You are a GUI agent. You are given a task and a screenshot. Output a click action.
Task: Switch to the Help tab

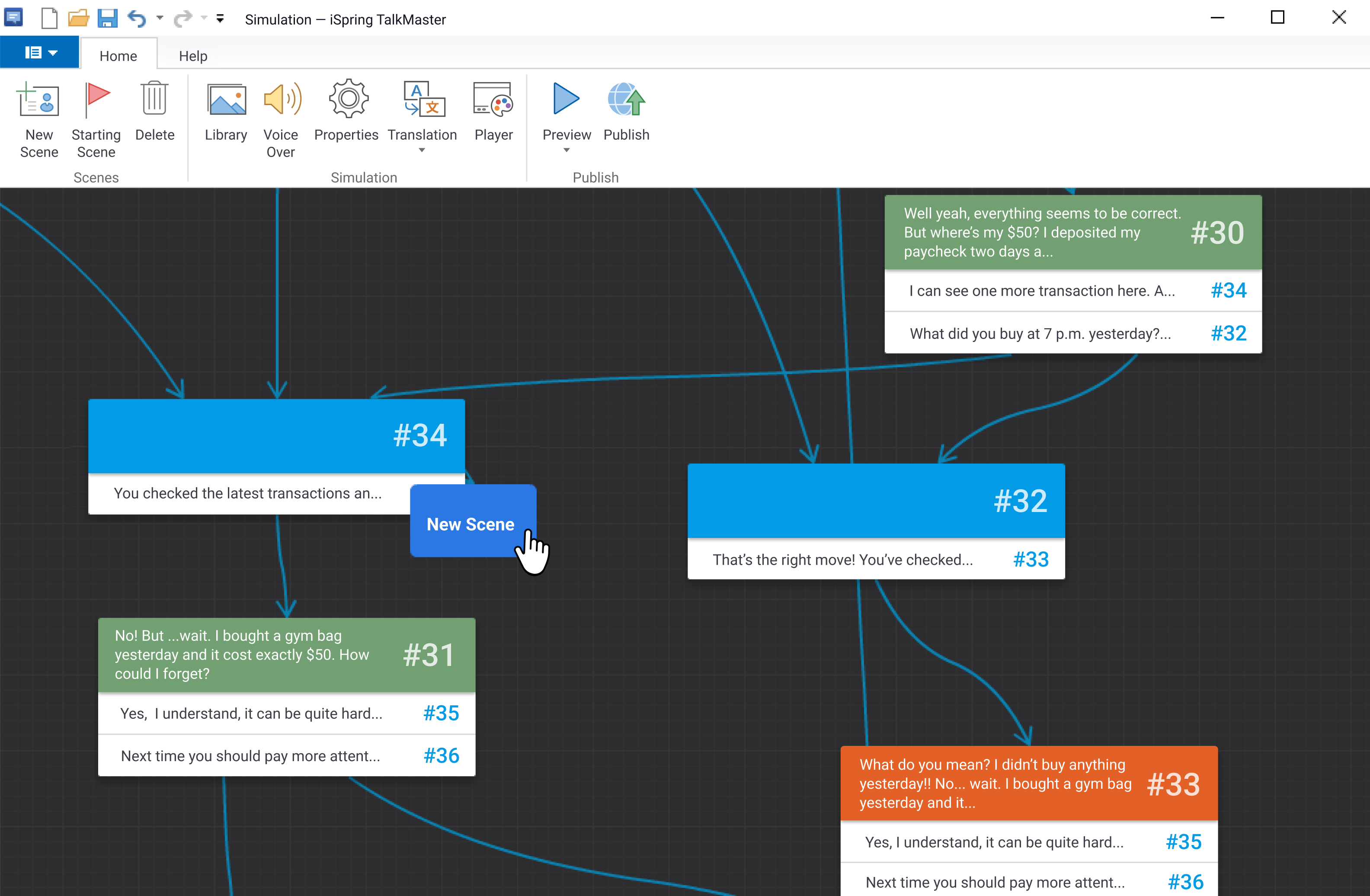pyautogui.click(x=193, y=54)
